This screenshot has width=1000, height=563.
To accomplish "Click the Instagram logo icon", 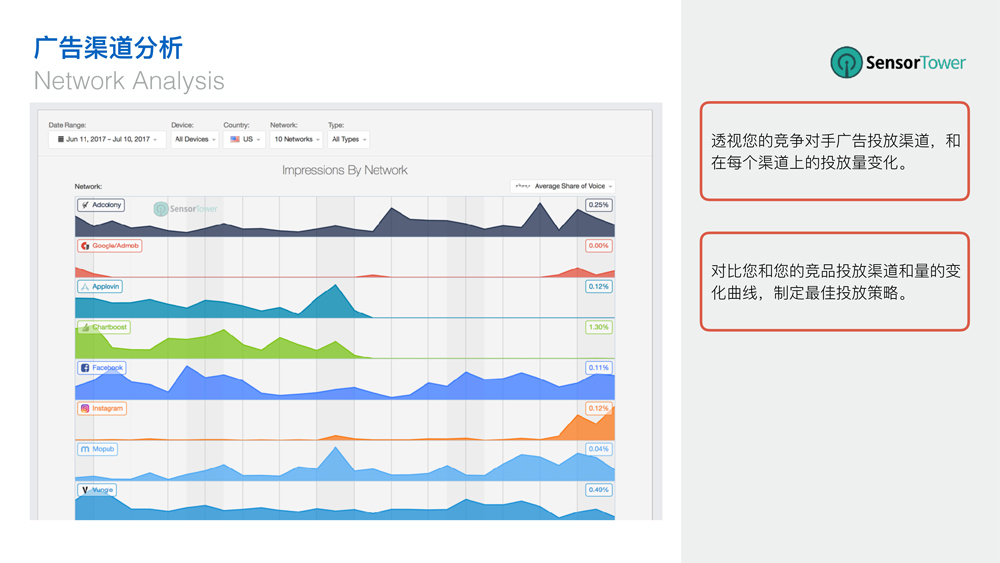I will [x=85, y=409].
